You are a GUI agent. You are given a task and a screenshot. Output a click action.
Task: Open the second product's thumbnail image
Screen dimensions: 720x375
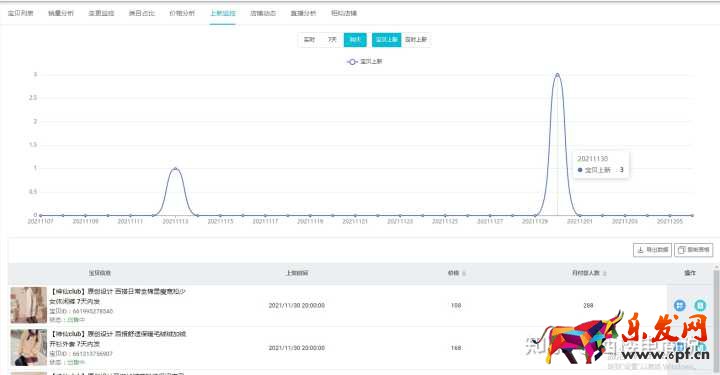[x=28, y=347]
